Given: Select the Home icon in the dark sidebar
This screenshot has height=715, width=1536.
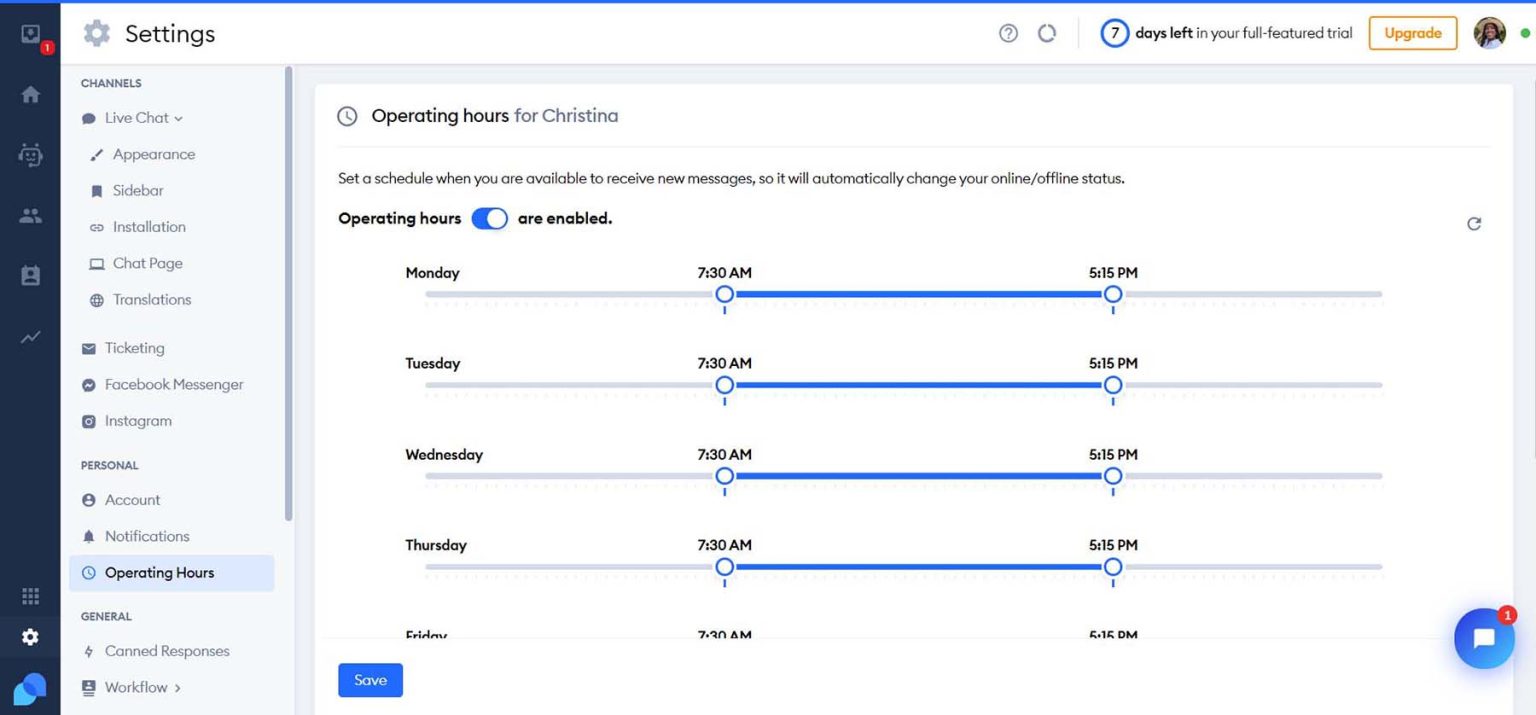Looking at the screenshot, I should pyautogui.click(x=30, y=93).
